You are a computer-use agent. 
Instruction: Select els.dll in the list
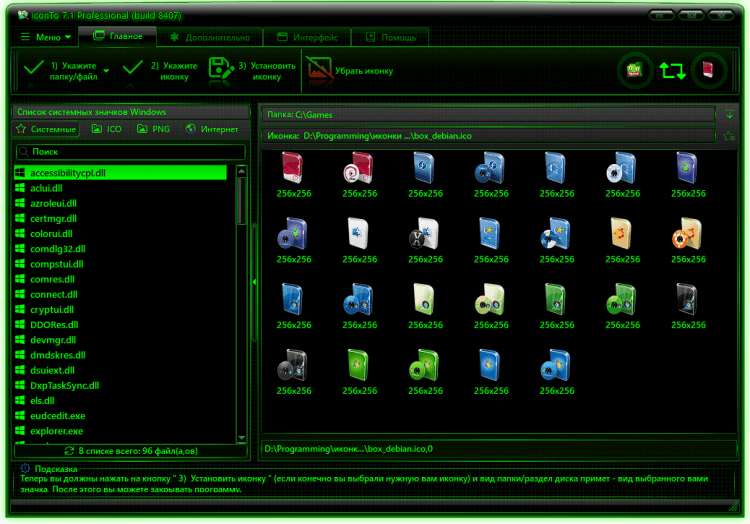coord(121,401)
